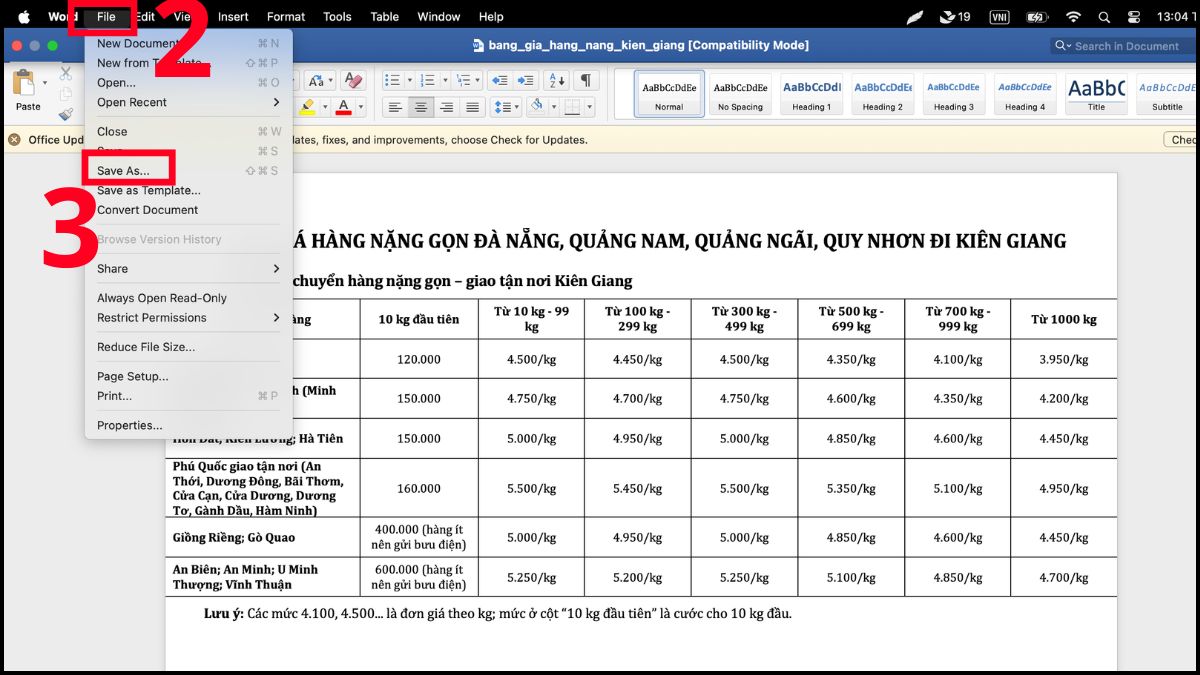Open the macOS Control Center
Image resolution: width=1200 pixels, height=675 pixels.
click(1134, 17)
